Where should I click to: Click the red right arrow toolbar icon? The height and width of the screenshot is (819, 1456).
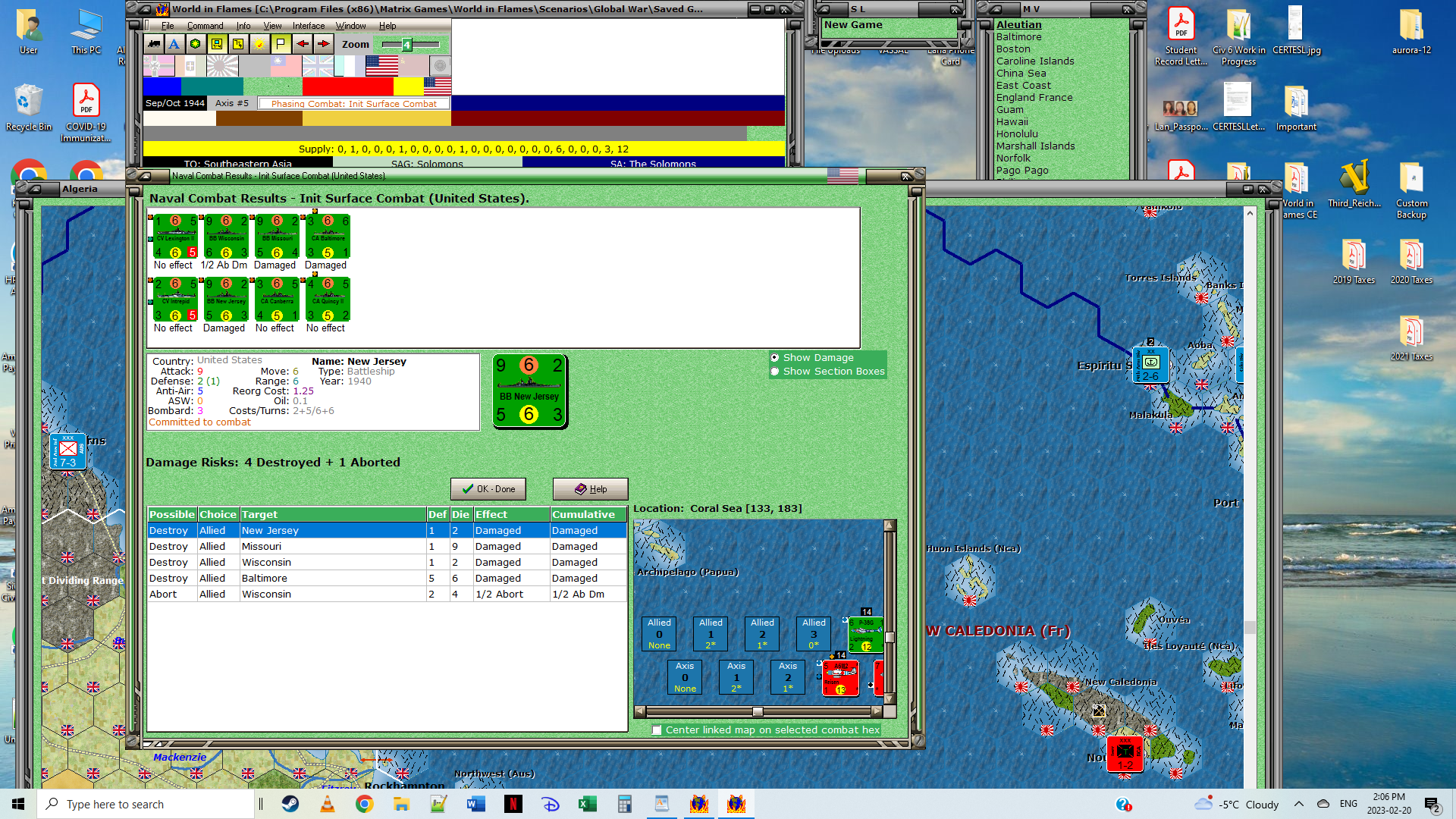323,44
